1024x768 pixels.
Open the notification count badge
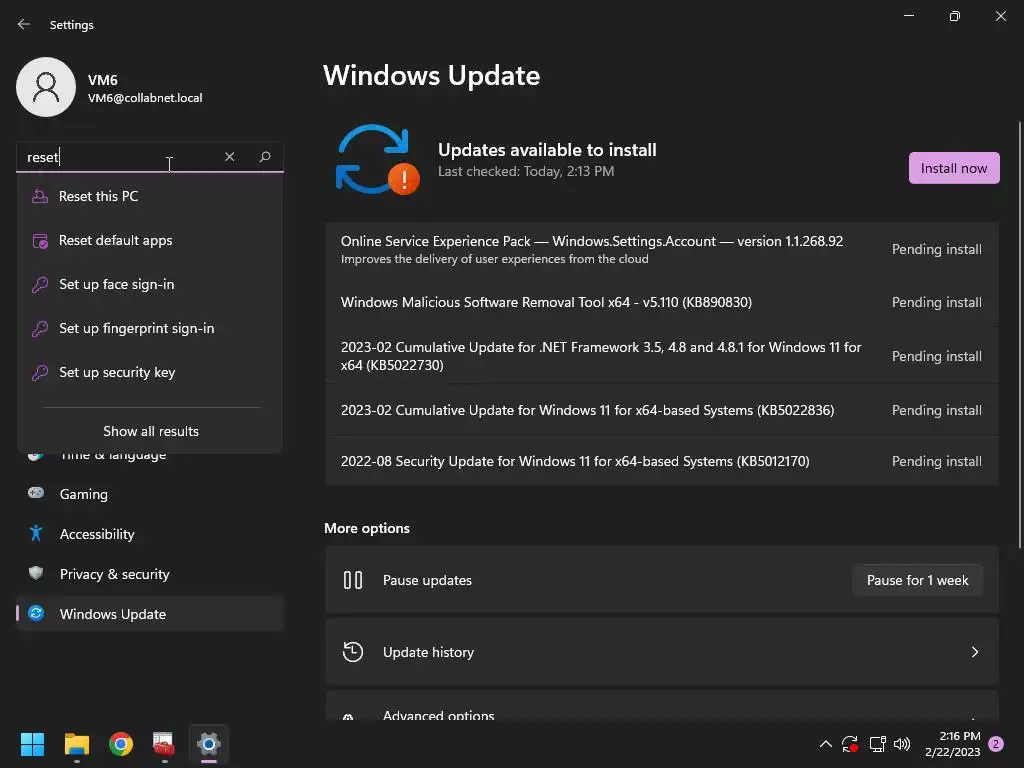point(996,744)
